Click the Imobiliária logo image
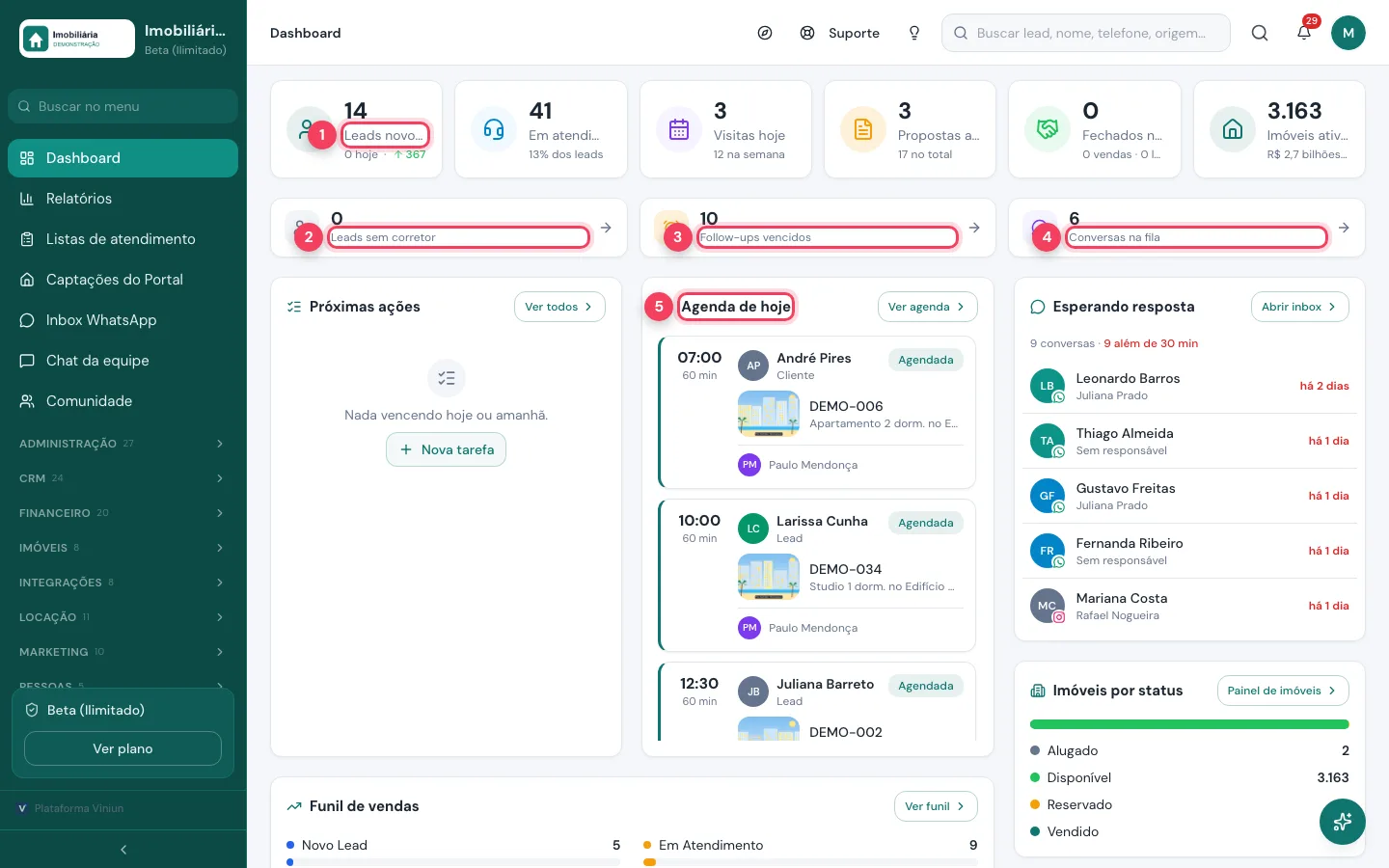The height and width of the screenshot is (868, 1389). pos(77,39)
